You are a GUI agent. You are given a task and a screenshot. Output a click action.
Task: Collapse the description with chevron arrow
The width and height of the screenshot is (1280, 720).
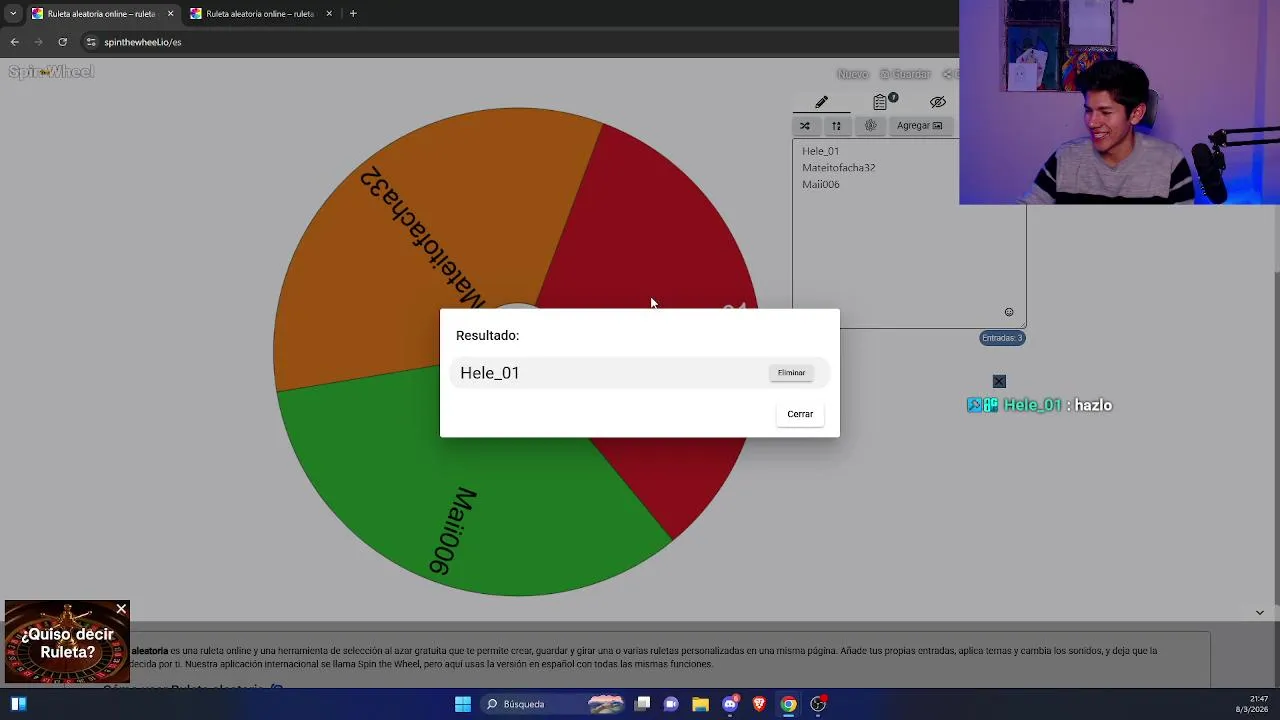[1260, 612]
